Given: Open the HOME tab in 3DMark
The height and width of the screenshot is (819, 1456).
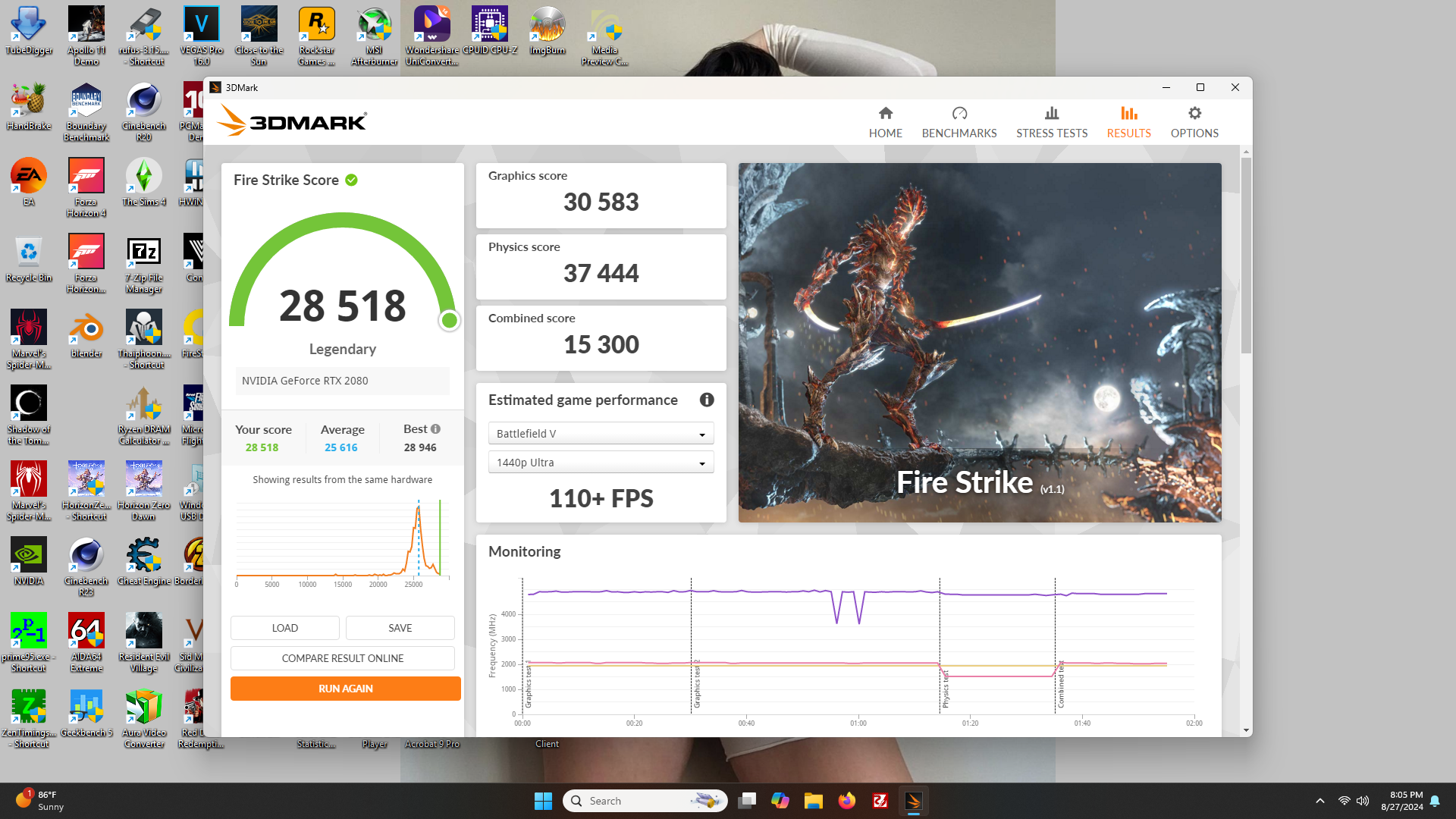Looking at the screenshot, I should (x=885, y=122).
